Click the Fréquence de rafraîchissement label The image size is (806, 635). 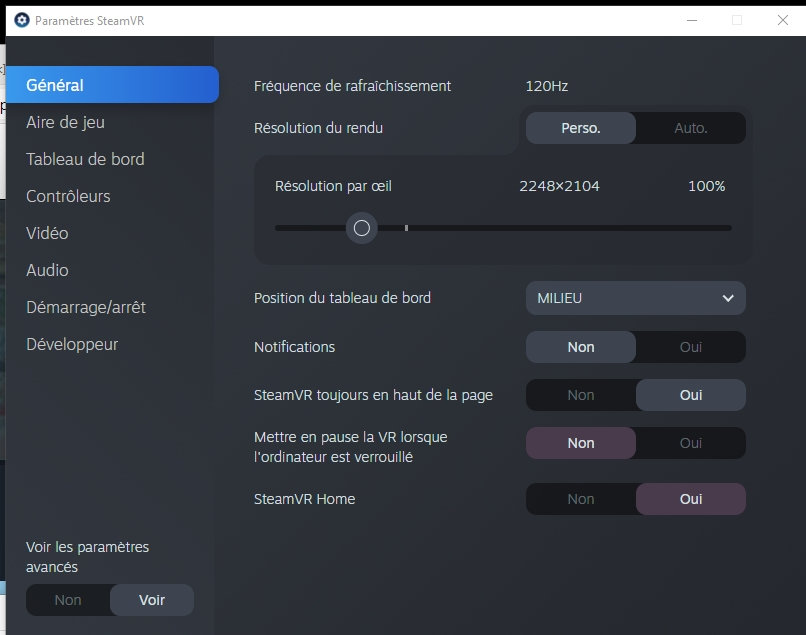[x=352, y=86]
